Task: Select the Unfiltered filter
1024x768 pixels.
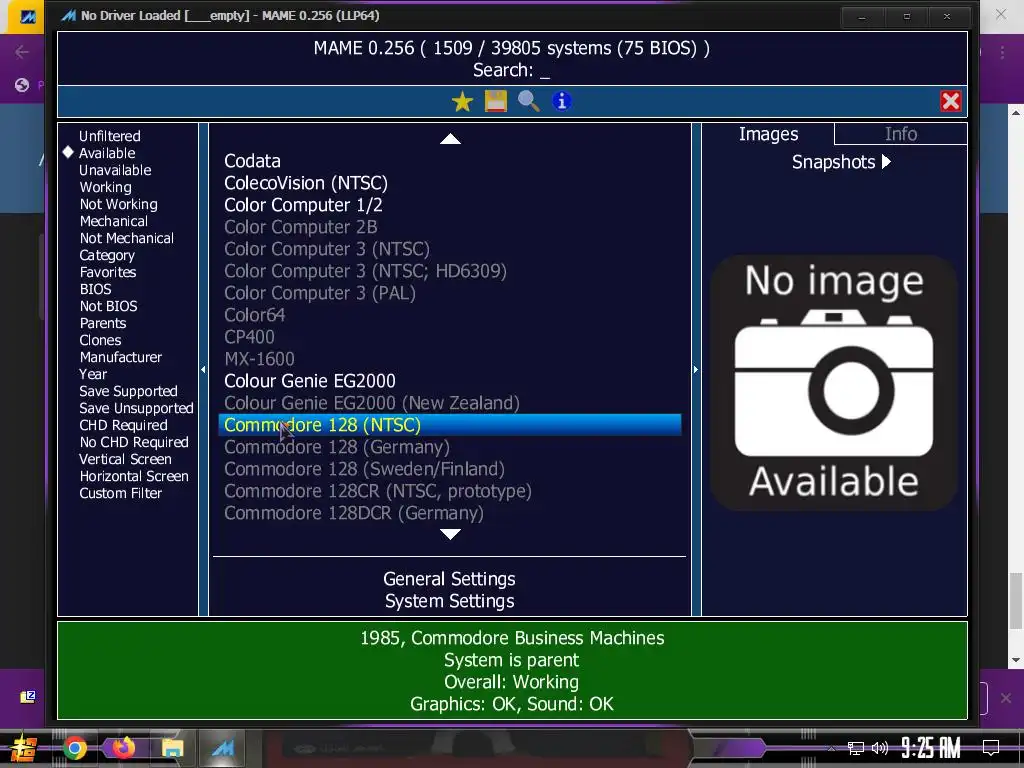Action: click(110, 136)
